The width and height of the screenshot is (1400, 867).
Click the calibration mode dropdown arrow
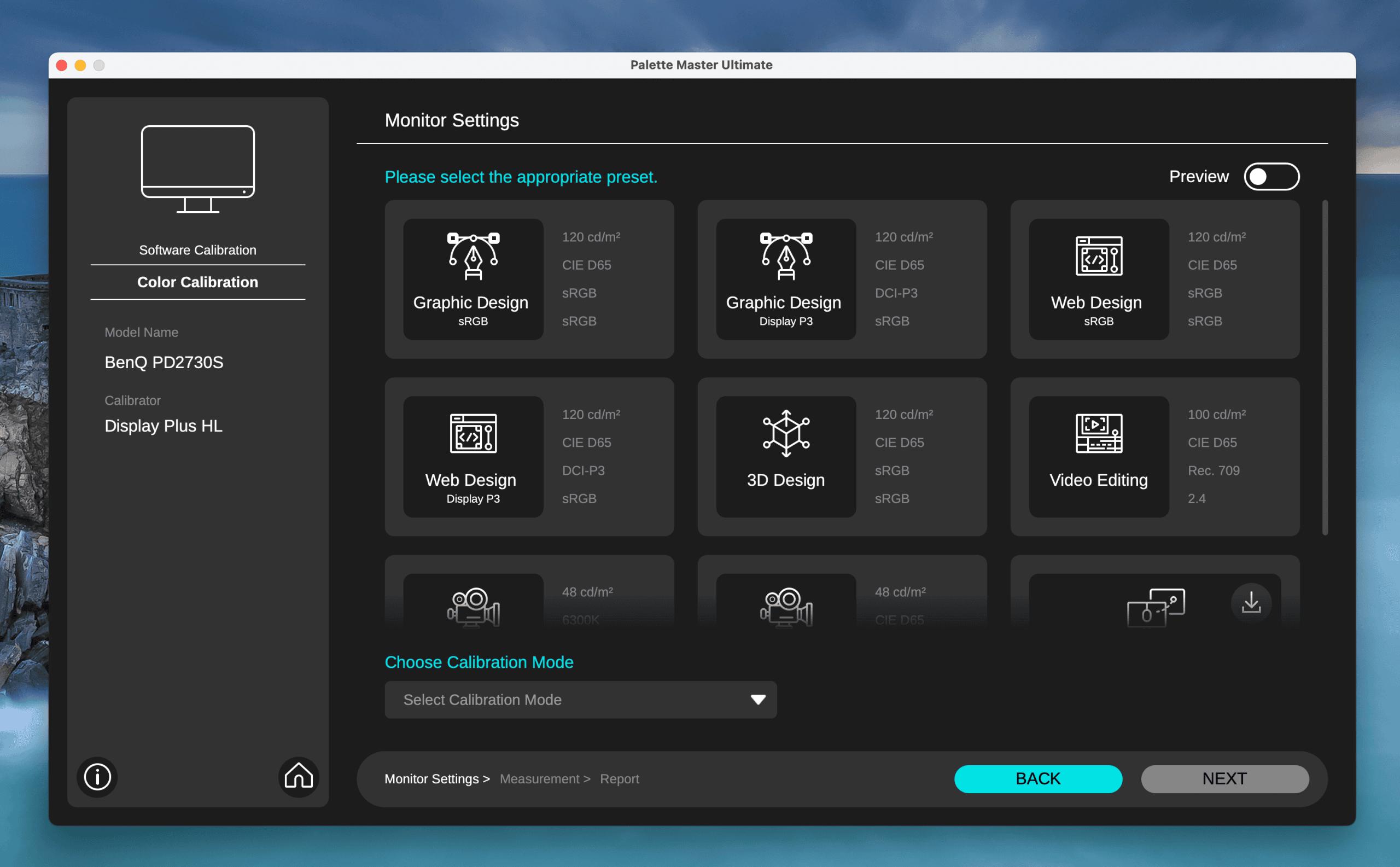758,700
